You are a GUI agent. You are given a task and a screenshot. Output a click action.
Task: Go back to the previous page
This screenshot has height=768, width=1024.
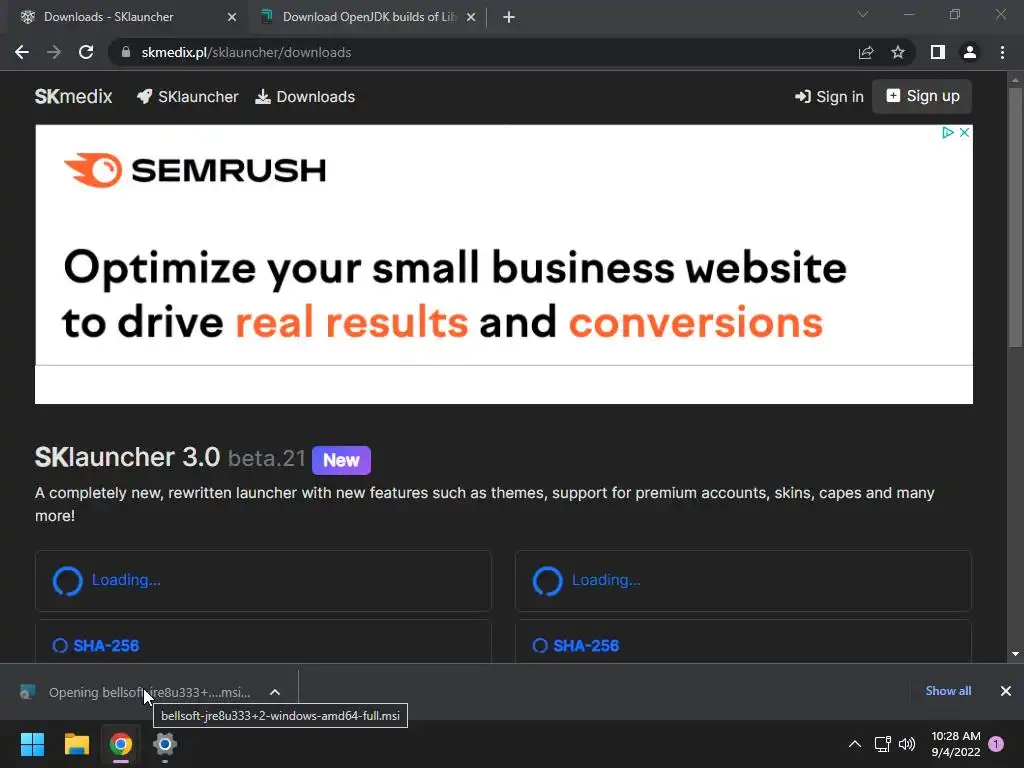click(x=22, y=52)
